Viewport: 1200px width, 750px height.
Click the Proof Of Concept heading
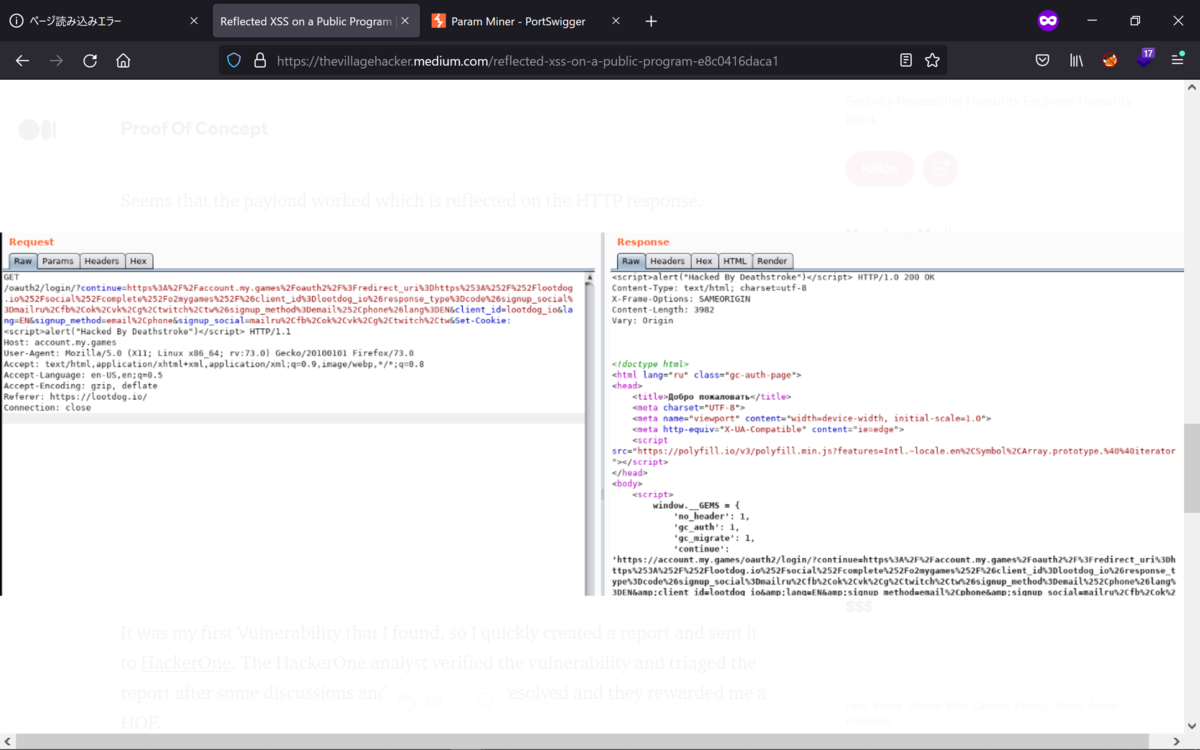[x=194, y=129]
